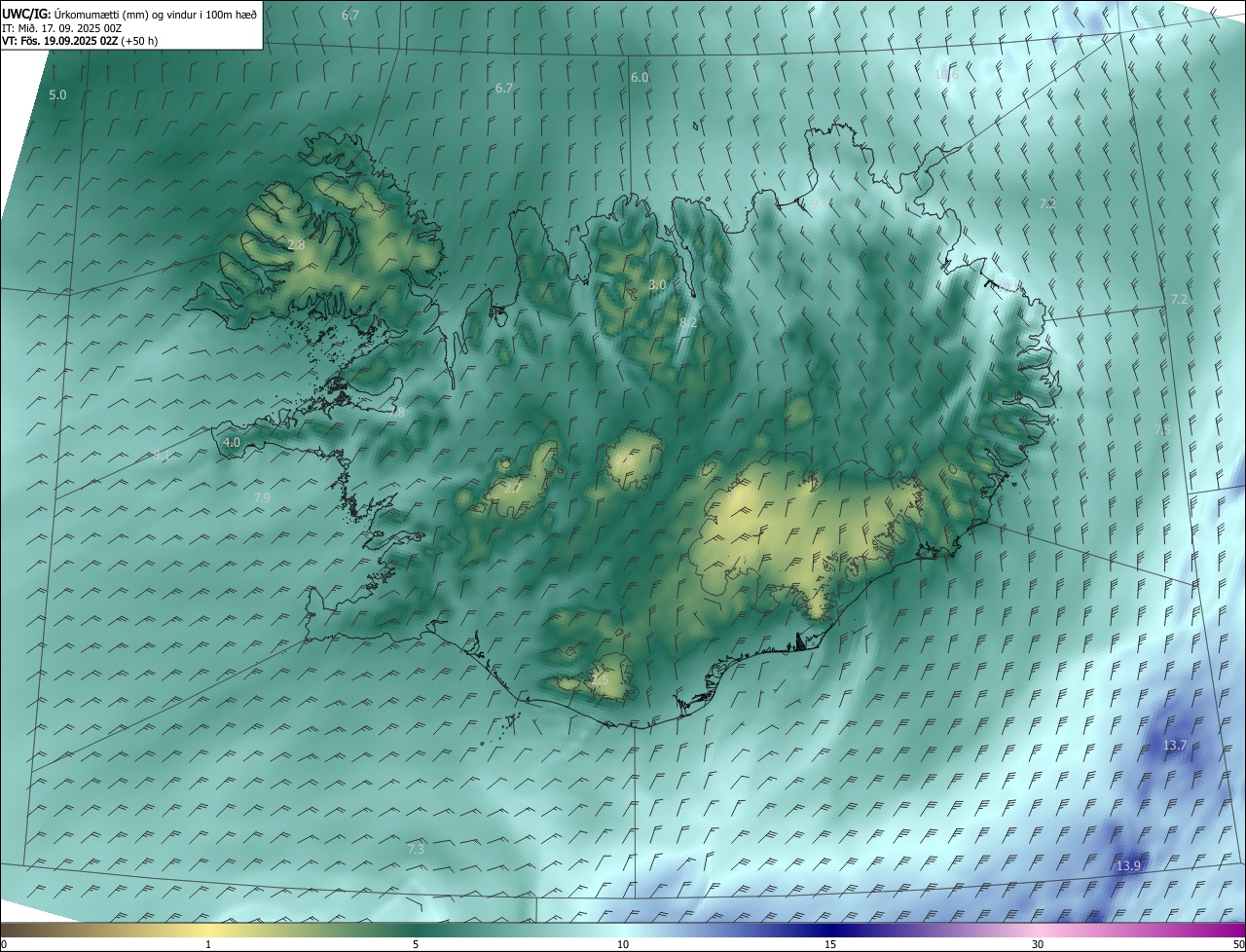Viewport: 1246px width, 952px height.
Task: Select the 10.6 value label offshore
Action: point(946,75)
